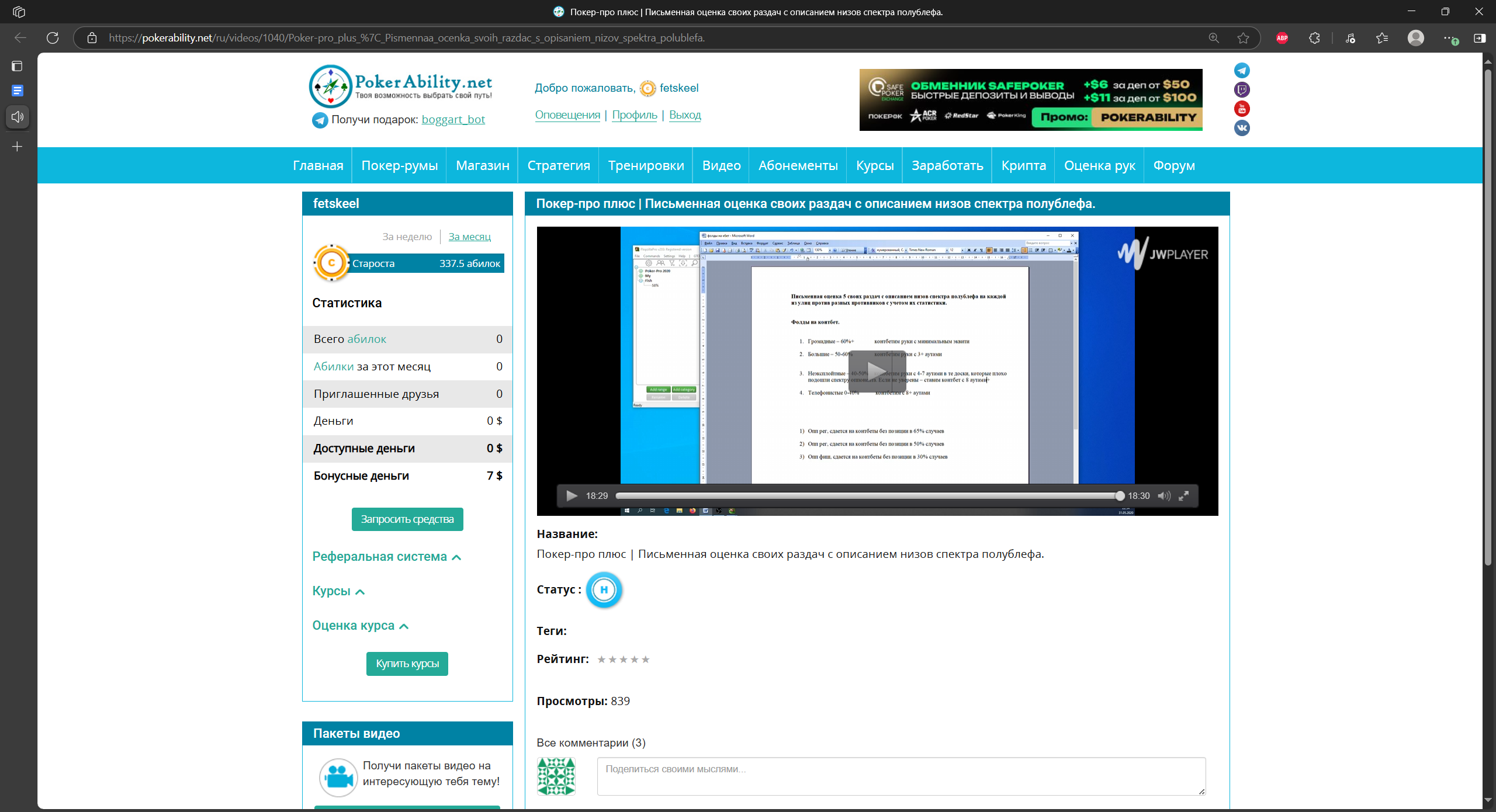Click Купить курсы button
This screenshot has height=812, width=1496.
click(407, 664)
